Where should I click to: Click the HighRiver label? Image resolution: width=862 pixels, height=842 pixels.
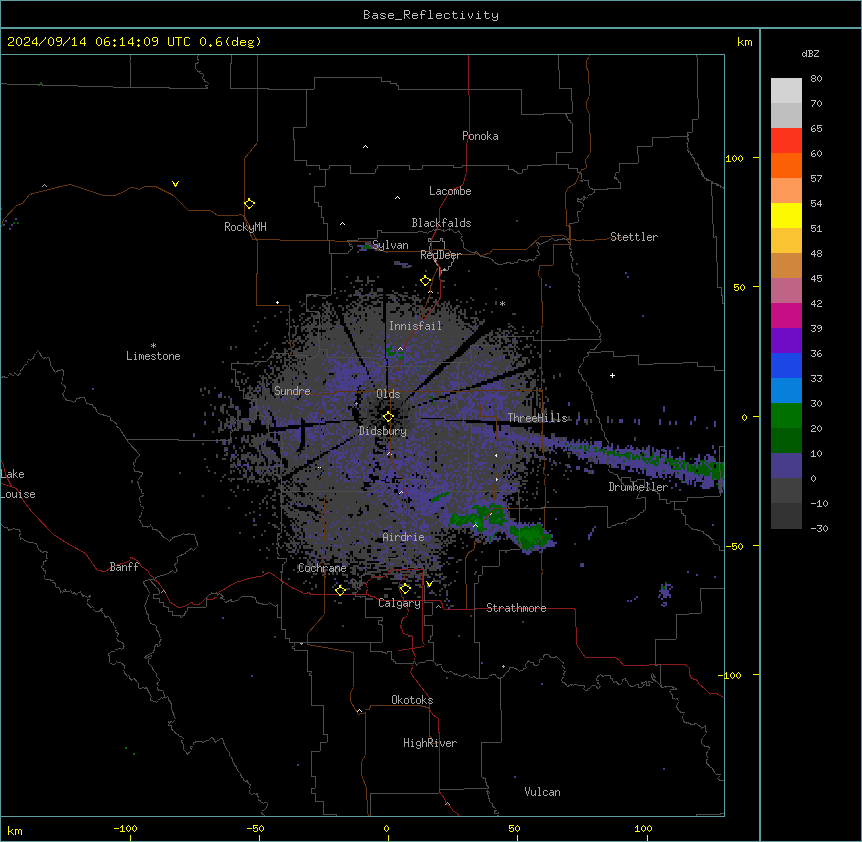pyautogui.click(x=430, y=743)
